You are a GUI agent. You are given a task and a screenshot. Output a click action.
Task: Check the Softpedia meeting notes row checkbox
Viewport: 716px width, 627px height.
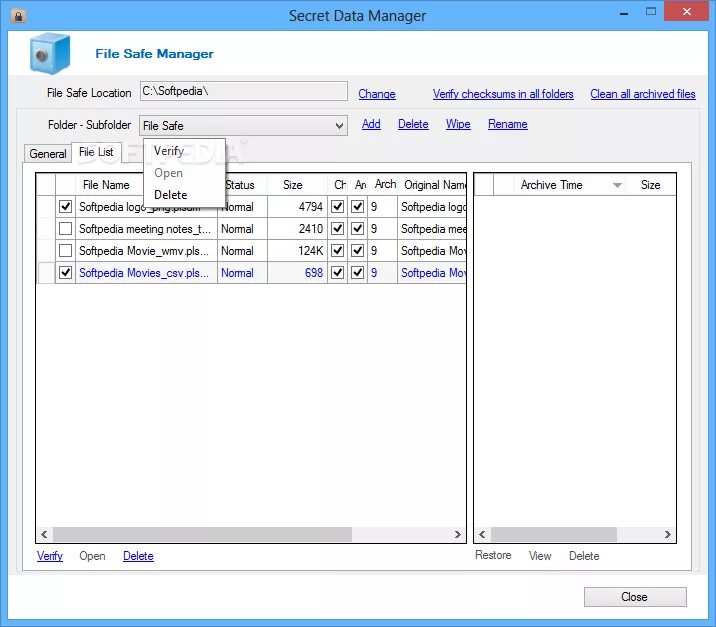[x=65, y=228]
